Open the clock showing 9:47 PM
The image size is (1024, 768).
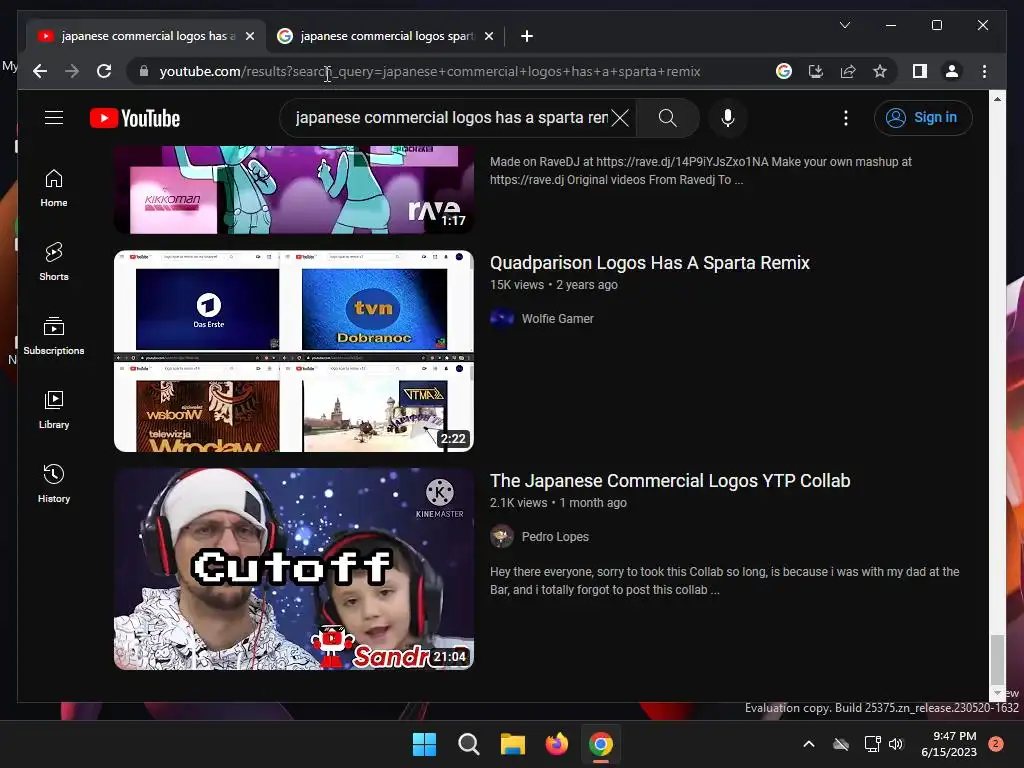click(949, 744)
